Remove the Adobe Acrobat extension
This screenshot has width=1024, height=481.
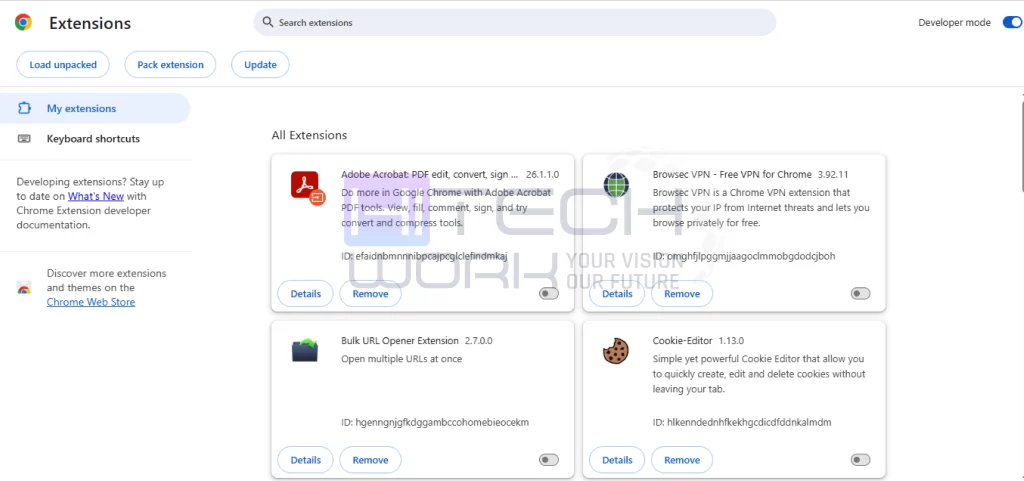(x=370, y=294)
